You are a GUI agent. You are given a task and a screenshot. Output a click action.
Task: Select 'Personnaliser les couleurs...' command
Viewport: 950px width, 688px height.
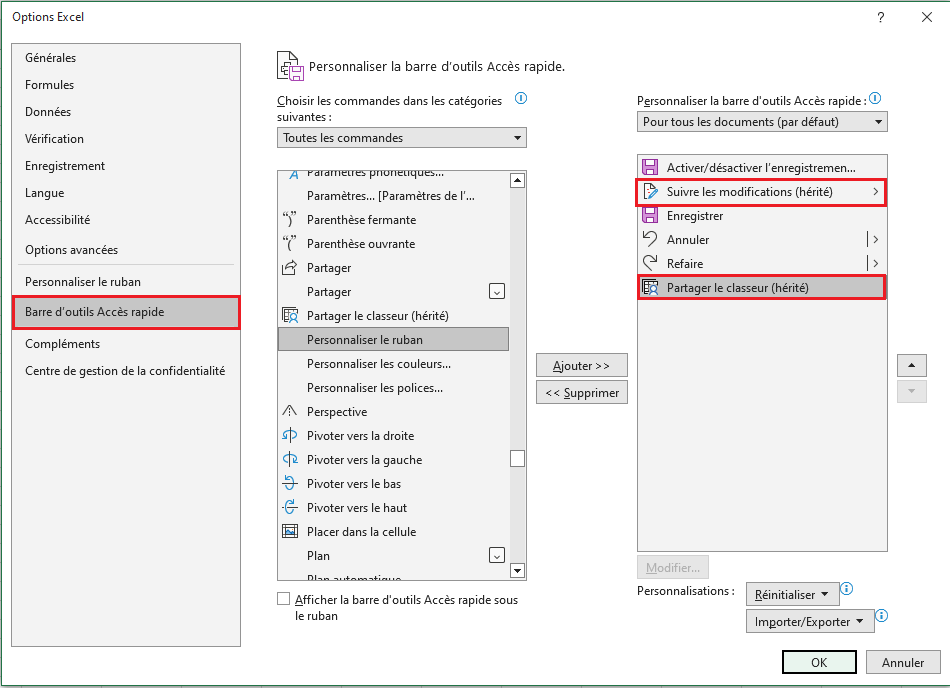(393, 364)
